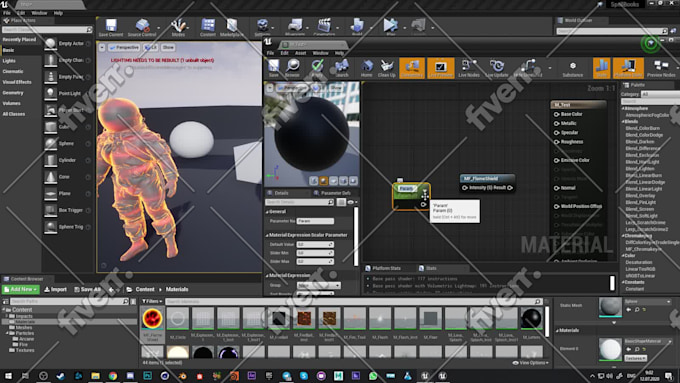Open the Perspective dropdown in the level viewport
The image size is (680, 383).
coord(124,47)
